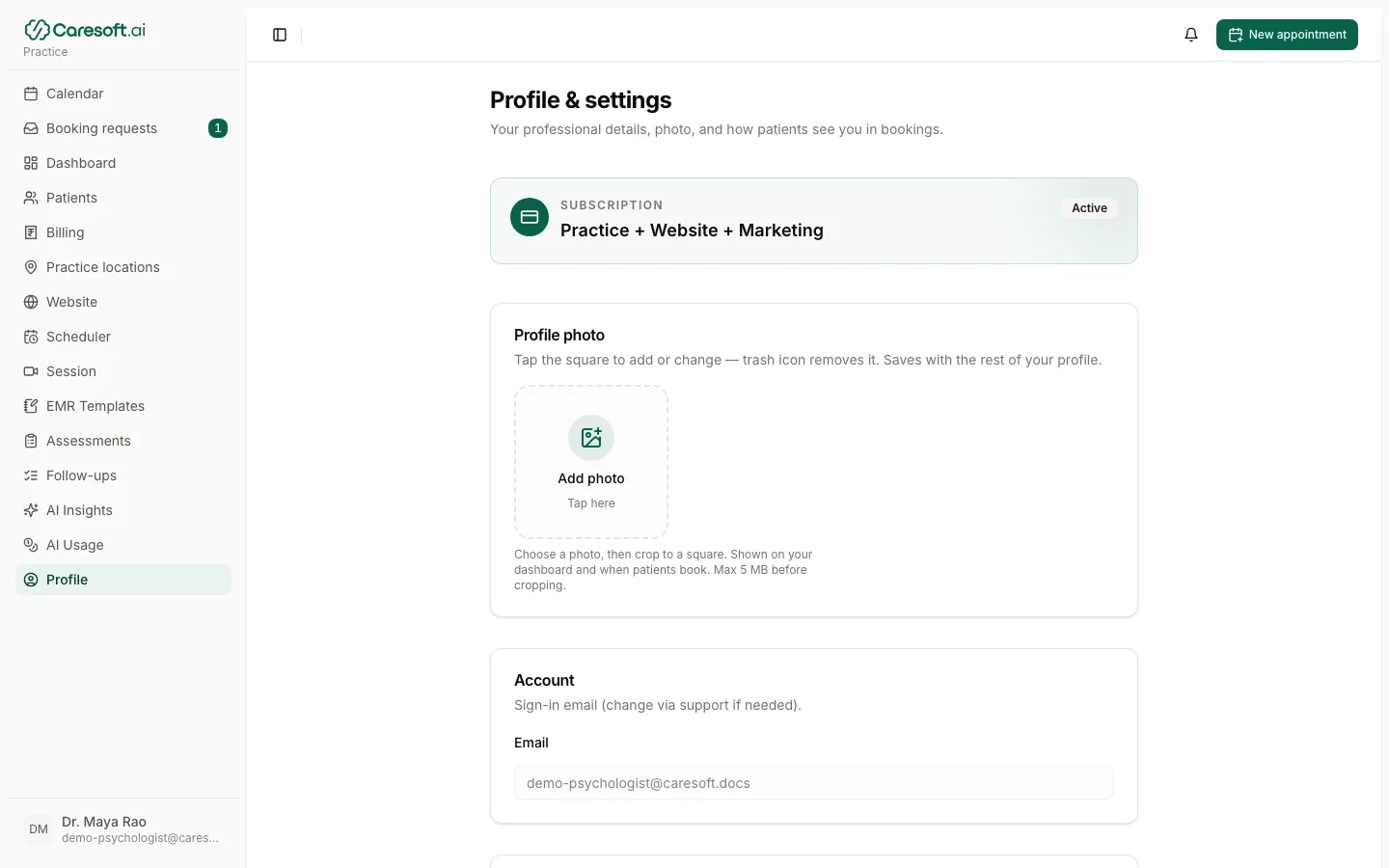Click the subscription card icon
The image size is (1389, 868).
point(530,217)
